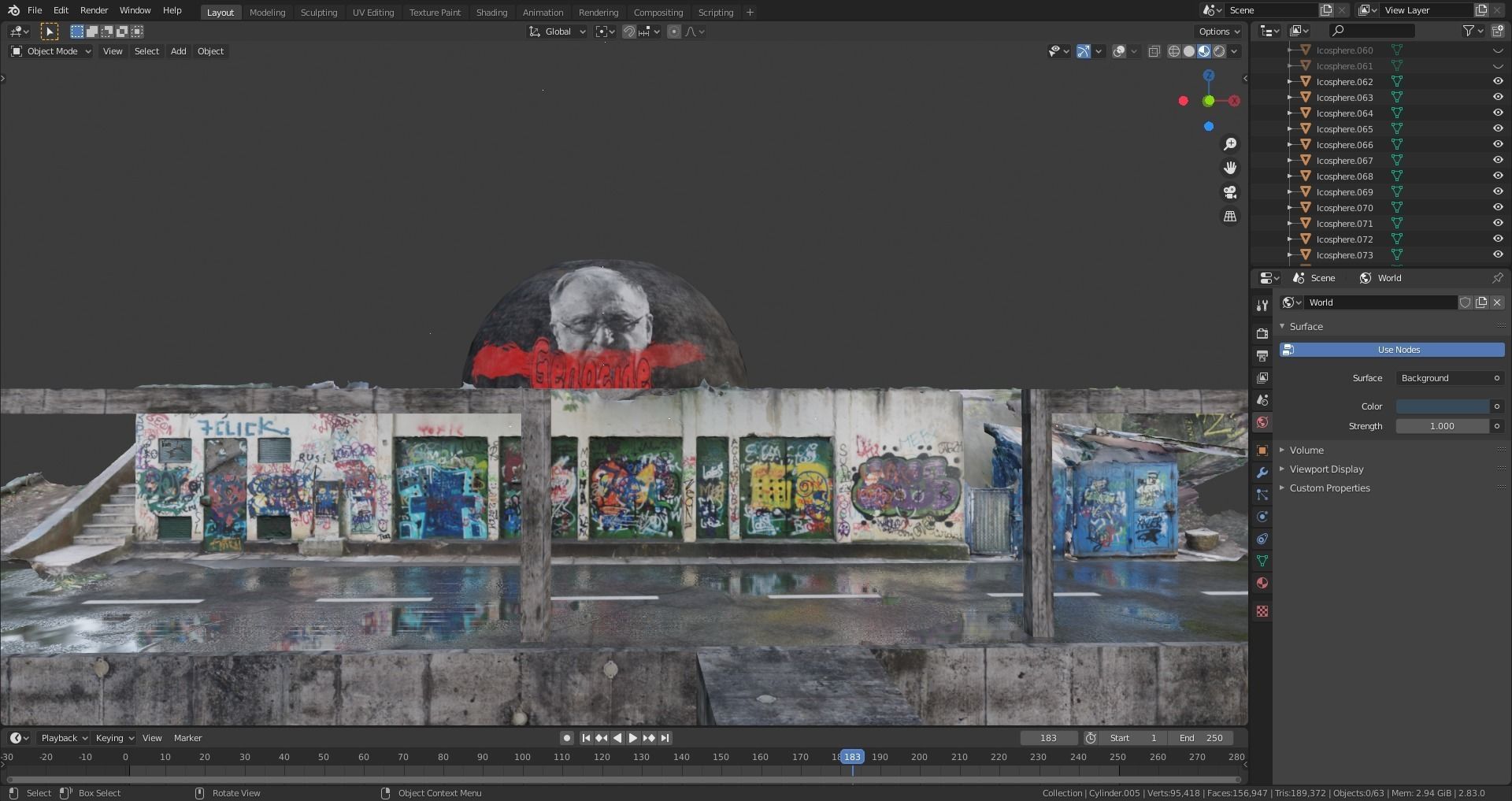Open the File menu
1512x801 pixels.
[x=35, y=10]
